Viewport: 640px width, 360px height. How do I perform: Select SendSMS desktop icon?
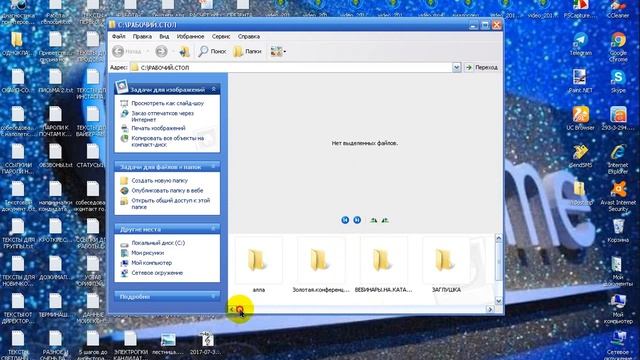pyautogui.click(x=580, y=156)
